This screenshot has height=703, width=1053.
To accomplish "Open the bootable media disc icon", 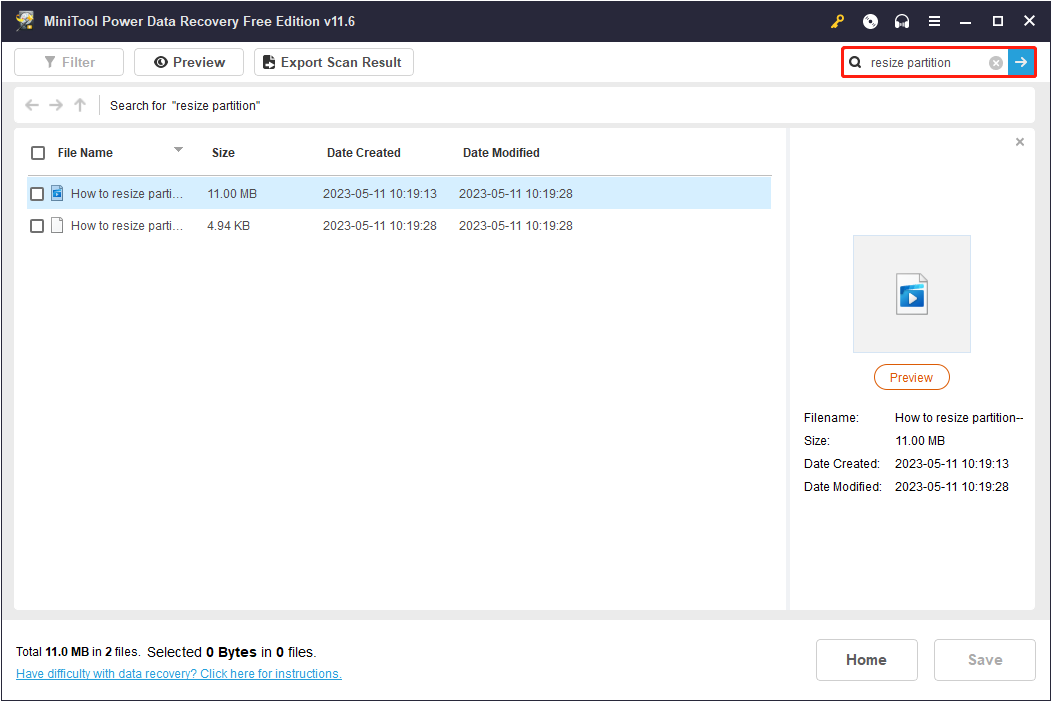I will click(x=870, y=21).
